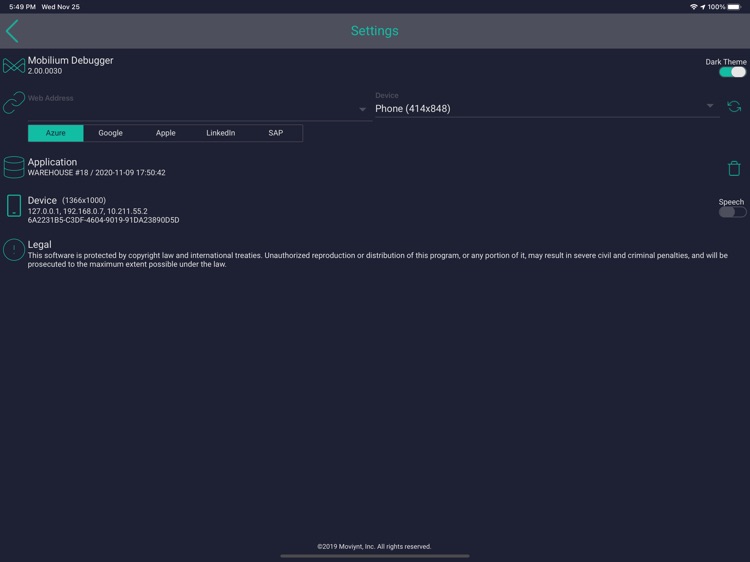Switch to the Apple tab
Viewport: 750px width, 562px height.
pyautogui.click(x=165, y=133)
